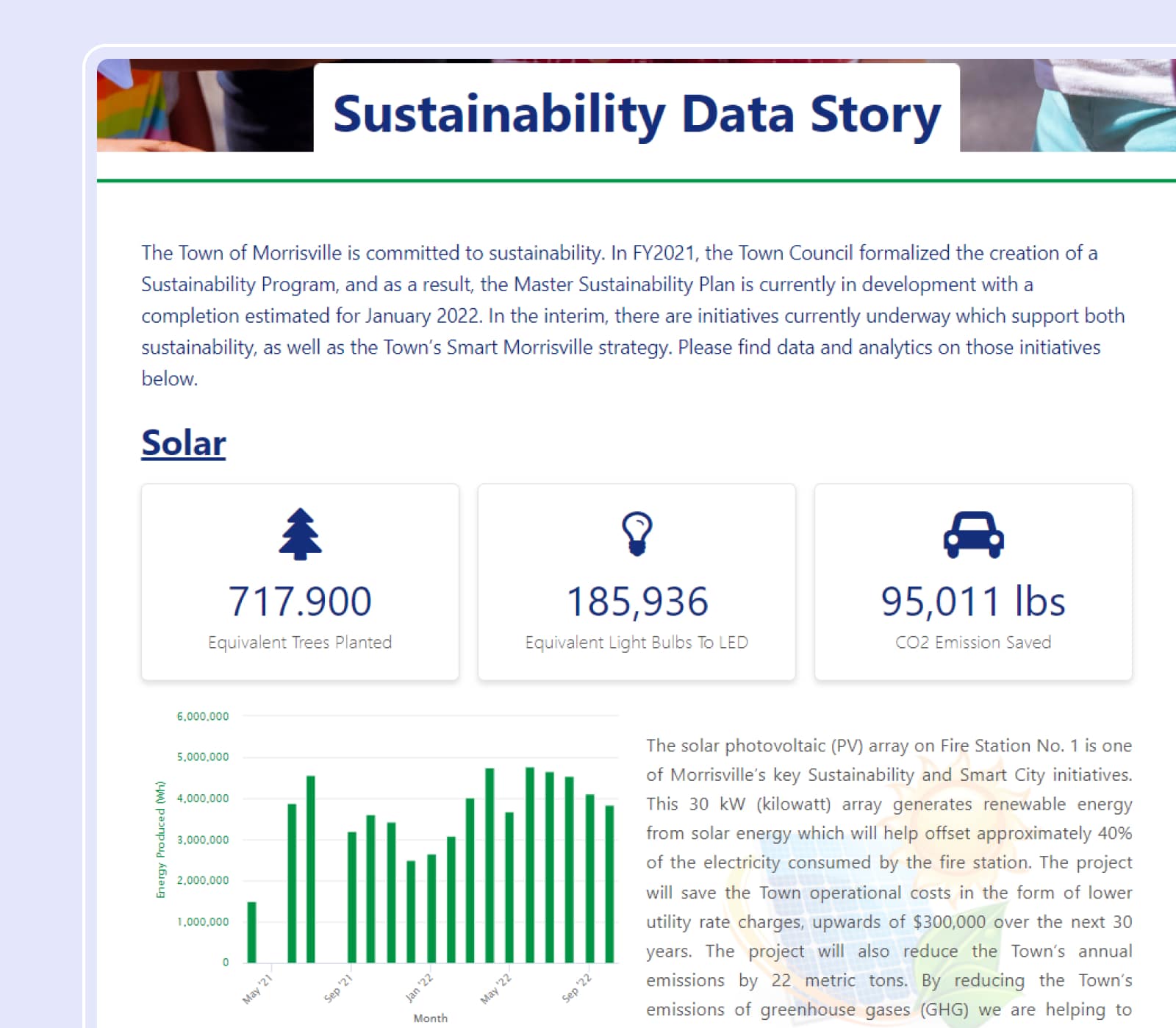Select the 185,936 light bulbs value
The width and height of the screenshot is (1176, 1028).
[x=637, y=602]
